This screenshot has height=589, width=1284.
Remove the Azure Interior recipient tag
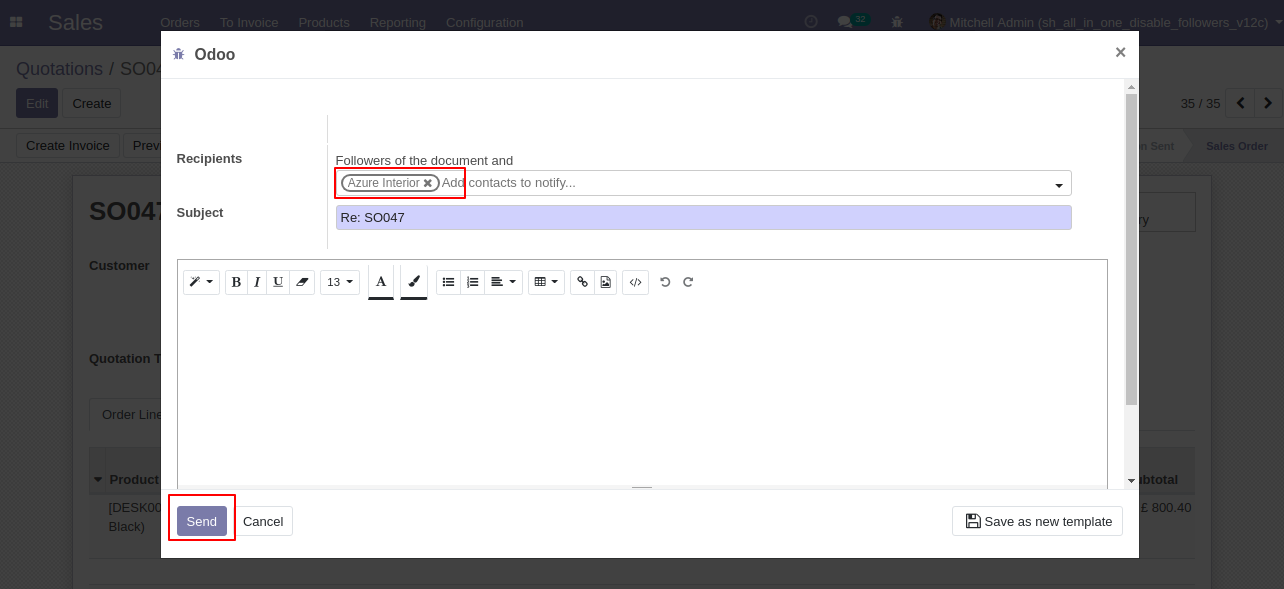point(428,183)
